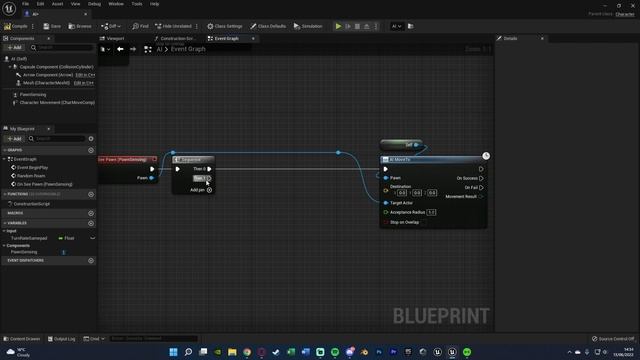Screen dimensions: 640x360
Task: Add new function with Functions plus icon
Action: tap(91, 194)
